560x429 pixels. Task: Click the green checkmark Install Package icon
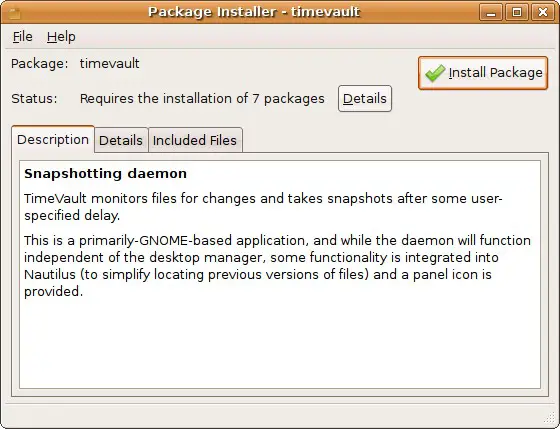[x=435, y=73]
